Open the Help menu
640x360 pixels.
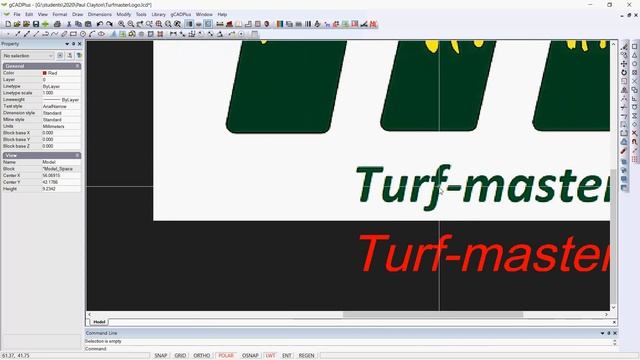pyautogui.click(x=222, y=14)
